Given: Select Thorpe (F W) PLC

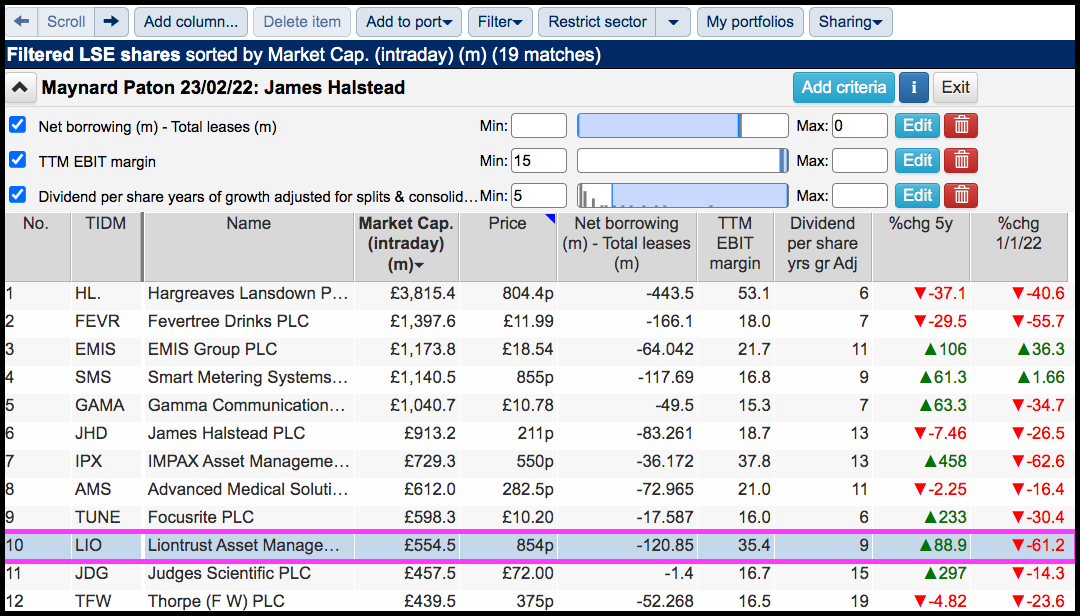Looking at the screenshot, I should 216,601.
